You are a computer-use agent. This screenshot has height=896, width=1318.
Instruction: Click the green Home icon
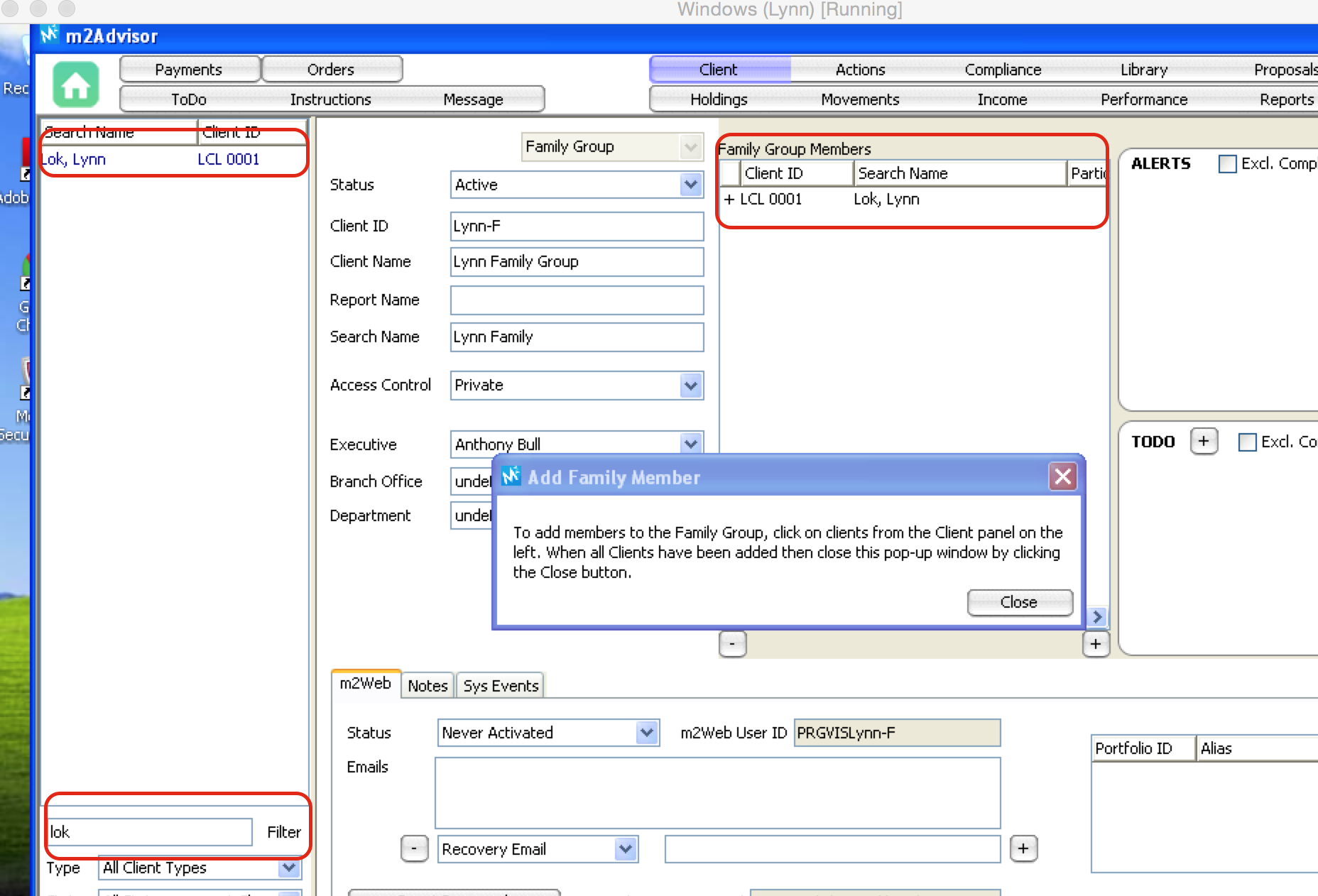point(75,84)
